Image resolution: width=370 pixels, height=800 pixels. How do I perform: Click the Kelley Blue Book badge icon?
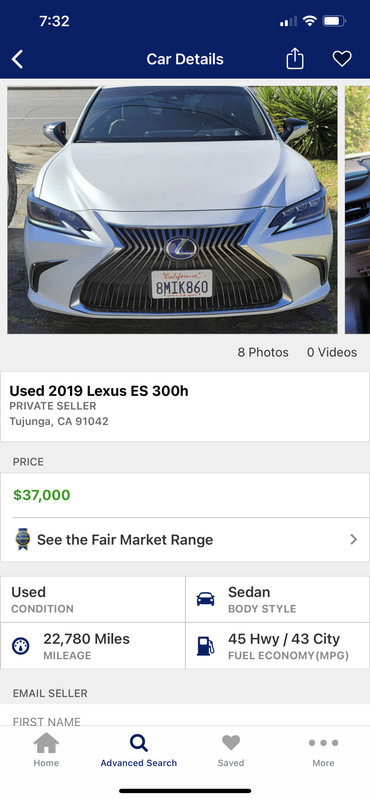22,539
